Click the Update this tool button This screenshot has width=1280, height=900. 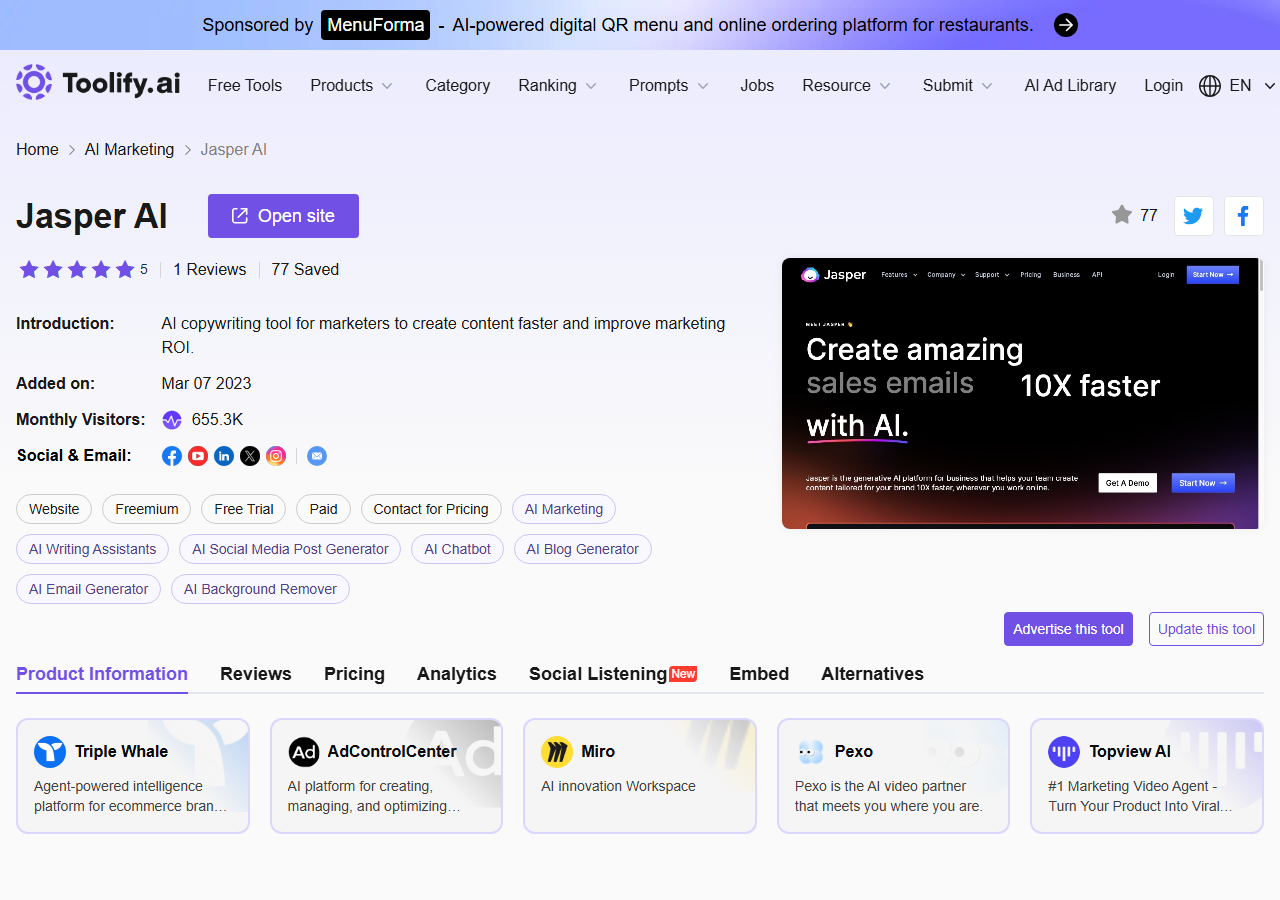[x=1206, y=629]
